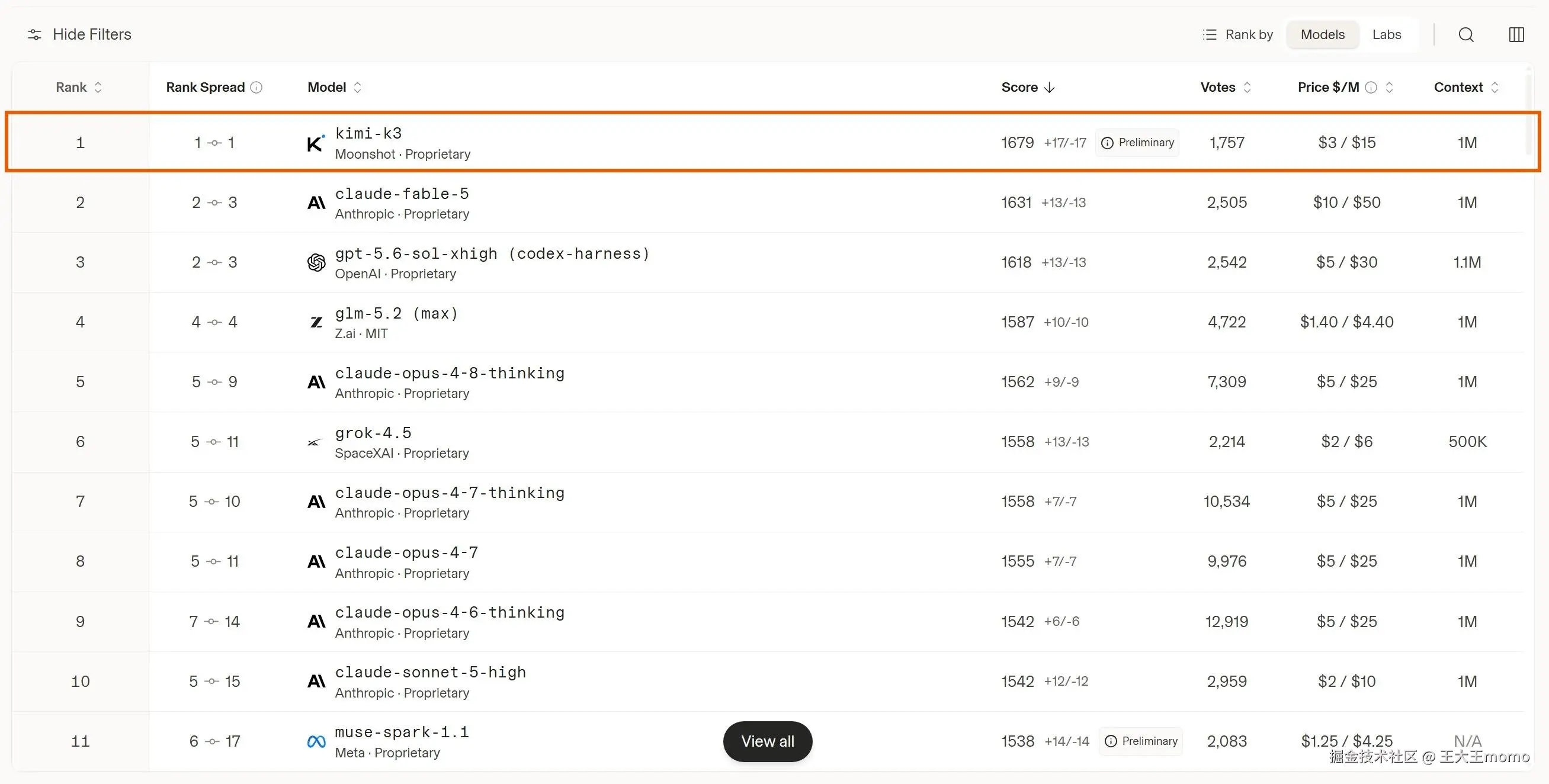Open the gpt-5.6-sol-xhigh (codex-harness) model name
This screenshot has height=784, width=1549.
point(492,253)
